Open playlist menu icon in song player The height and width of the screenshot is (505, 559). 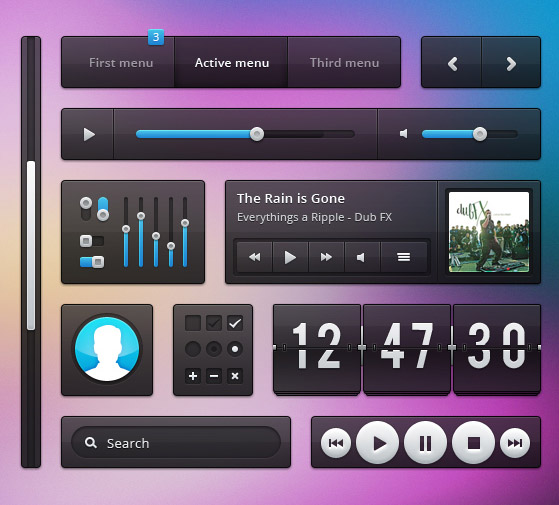(404, 257)
